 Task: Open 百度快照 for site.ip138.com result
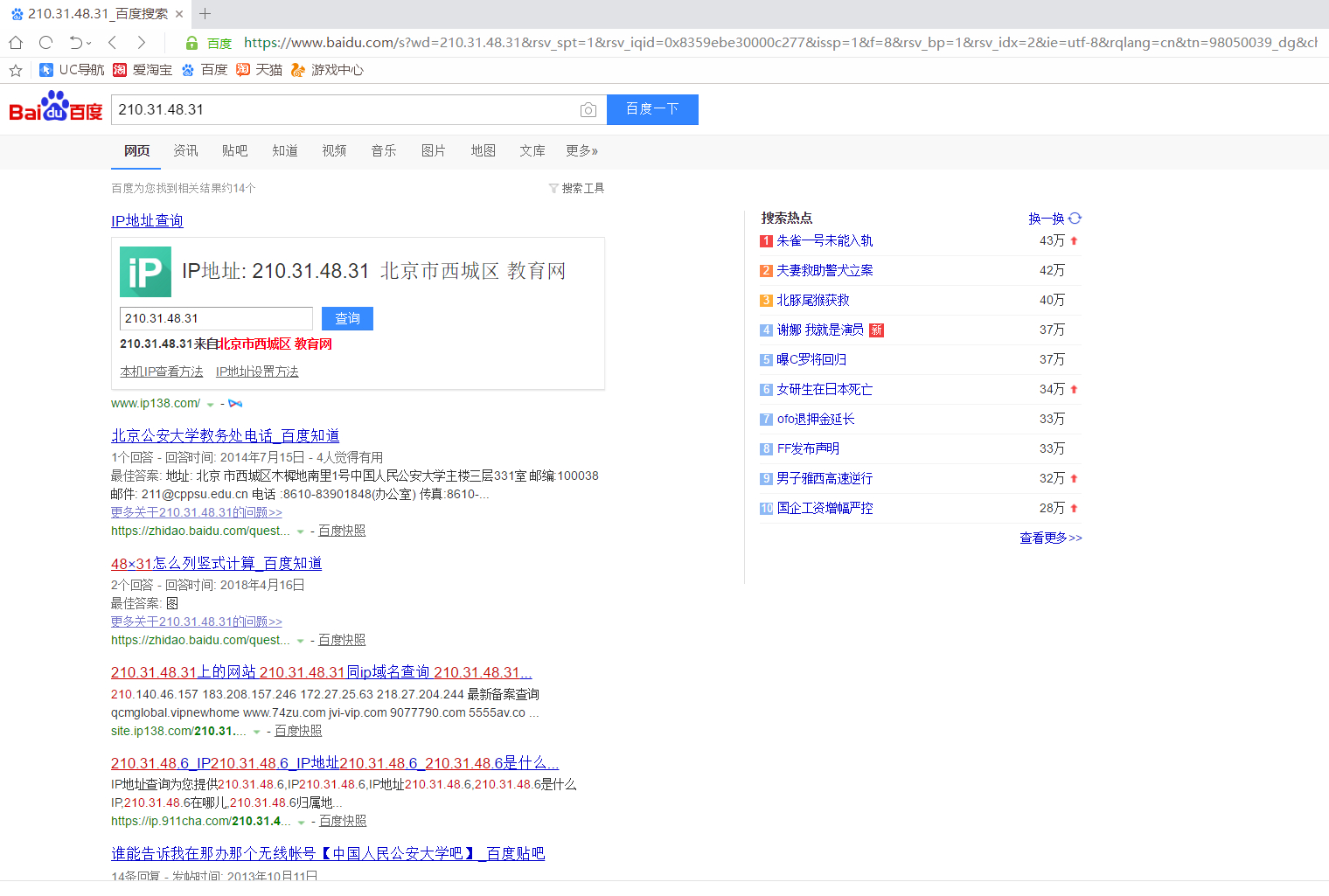coord(298,732)
